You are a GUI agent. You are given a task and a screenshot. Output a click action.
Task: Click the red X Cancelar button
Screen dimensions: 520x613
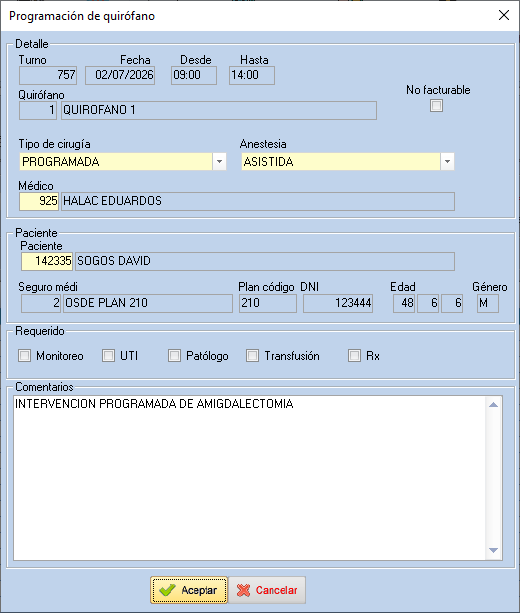pos(267,590)
